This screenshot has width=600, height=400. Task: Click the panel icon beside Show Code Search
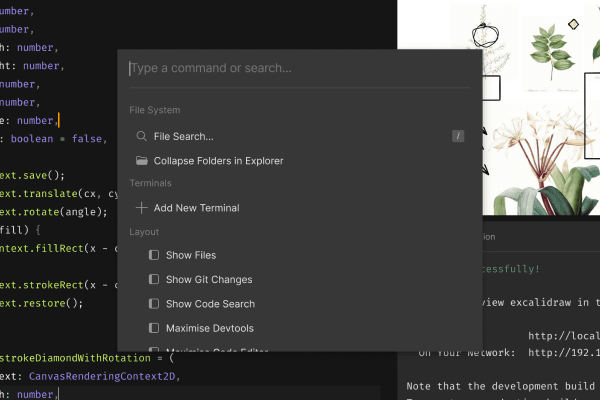pos(153,304)
